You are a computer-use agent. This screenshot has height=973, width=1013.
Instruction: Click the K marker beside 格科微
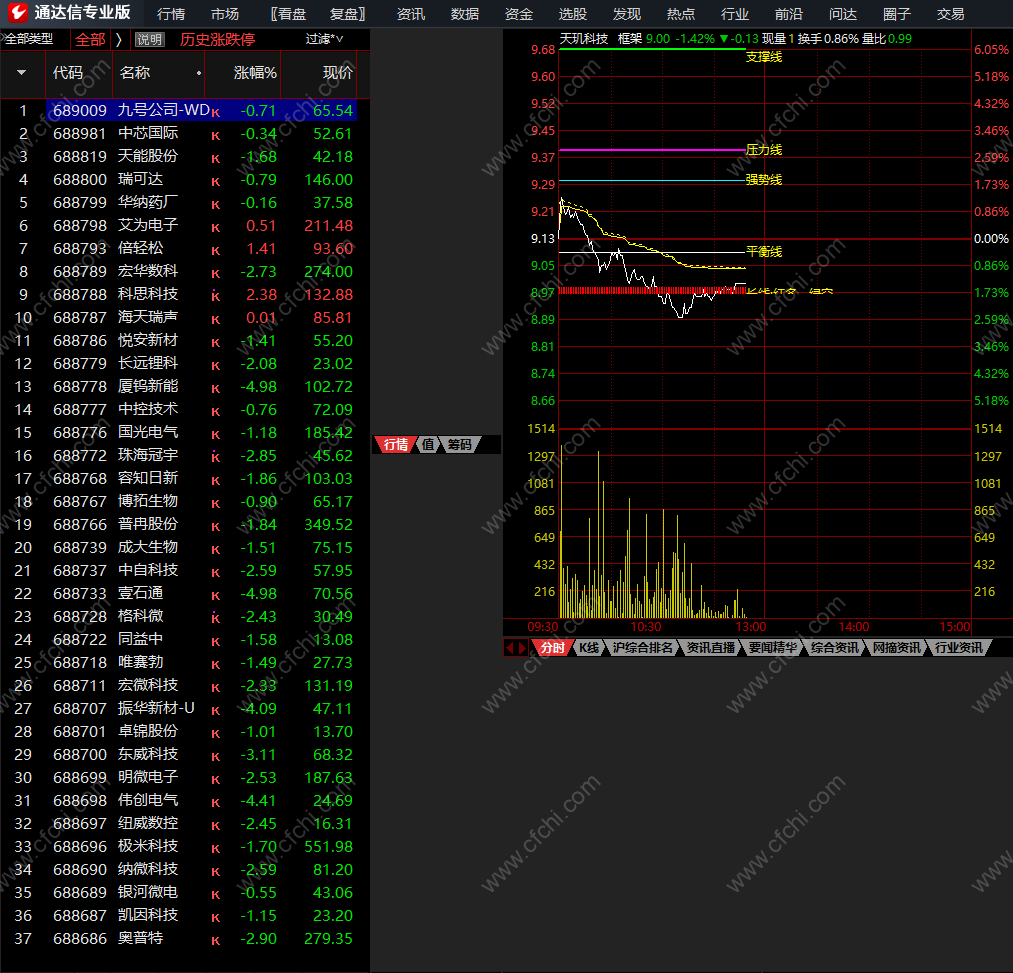pos(216,618)
